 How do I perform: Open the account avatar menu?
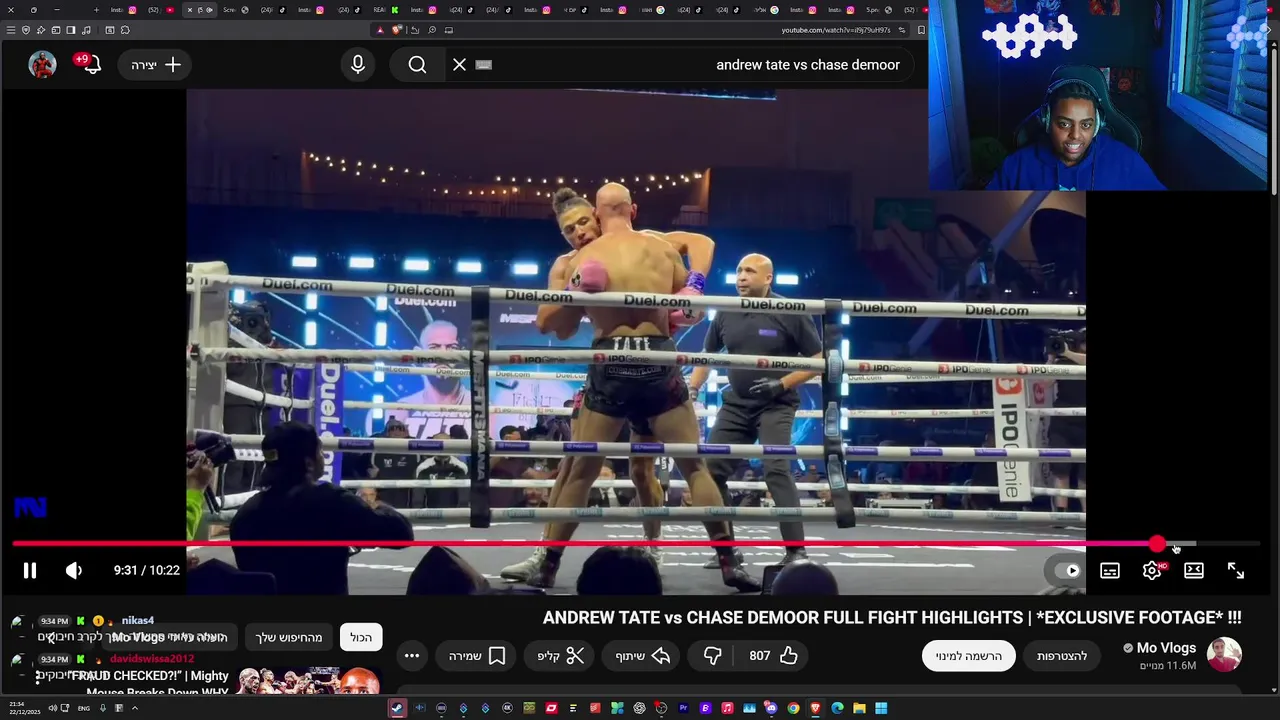tap(42, 65)
